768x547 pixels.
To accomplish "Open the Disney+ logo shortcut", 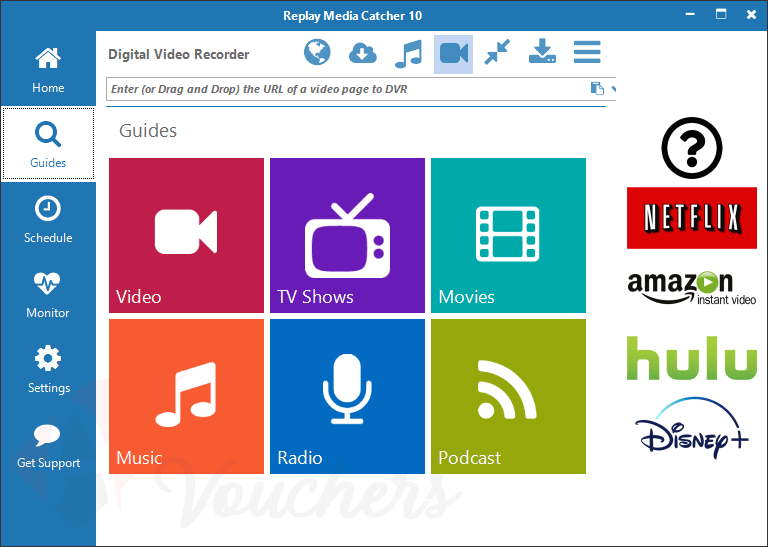I will pos(692,428).
